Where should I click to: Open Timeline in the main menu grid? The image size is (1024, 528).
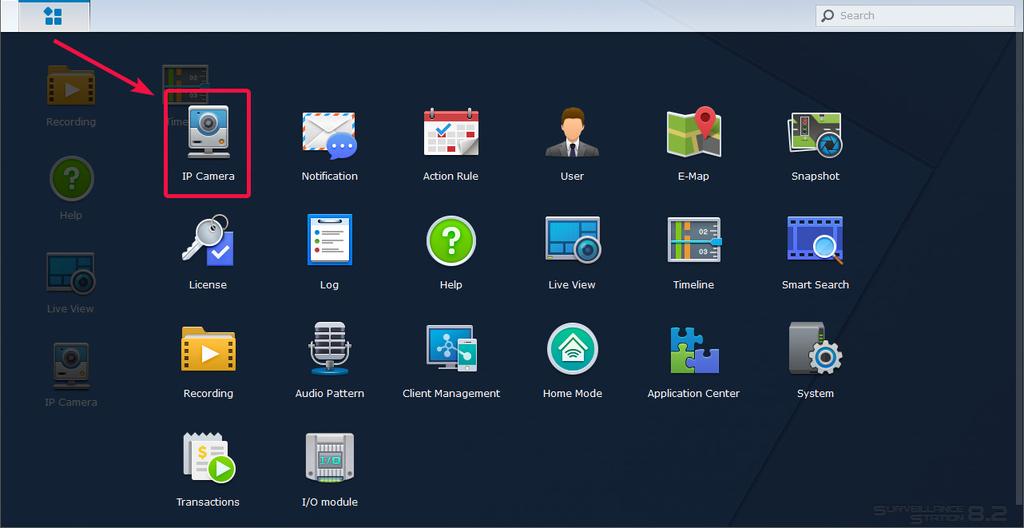(694, 240)
